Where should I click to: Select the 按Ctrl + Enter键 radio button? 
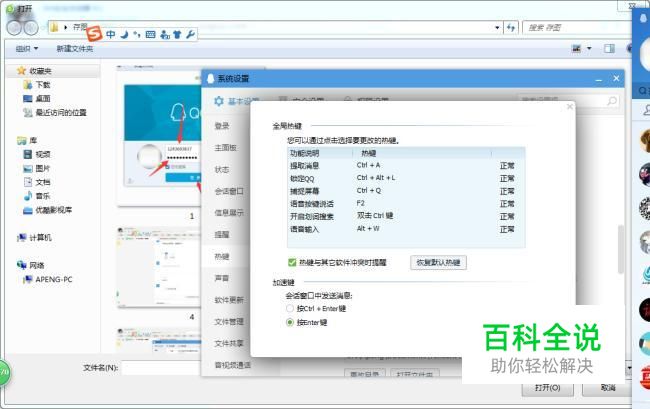click(290, 308)
